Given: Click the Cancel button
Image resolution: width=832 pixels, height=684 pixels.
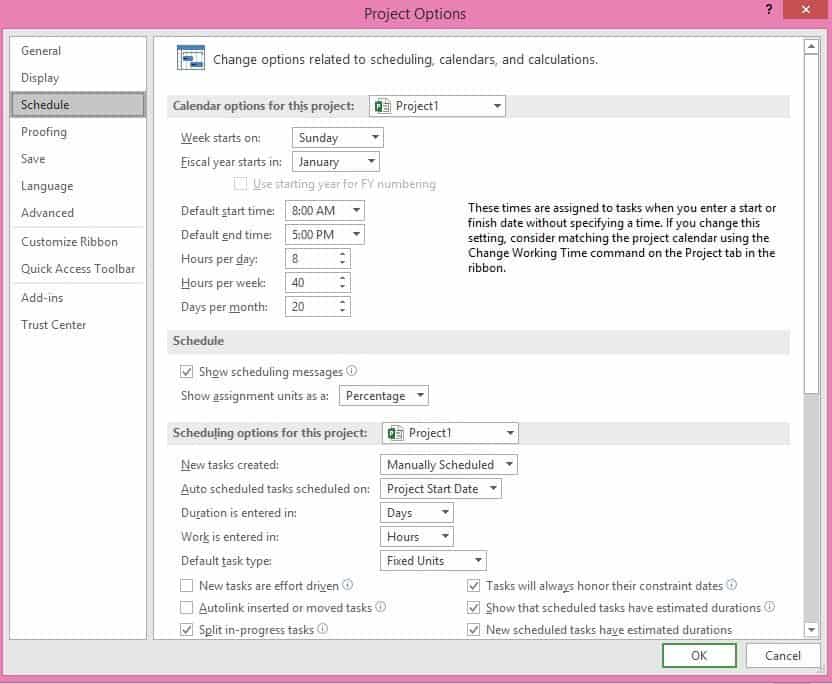Looking at the screenshot, I should 782,655.
